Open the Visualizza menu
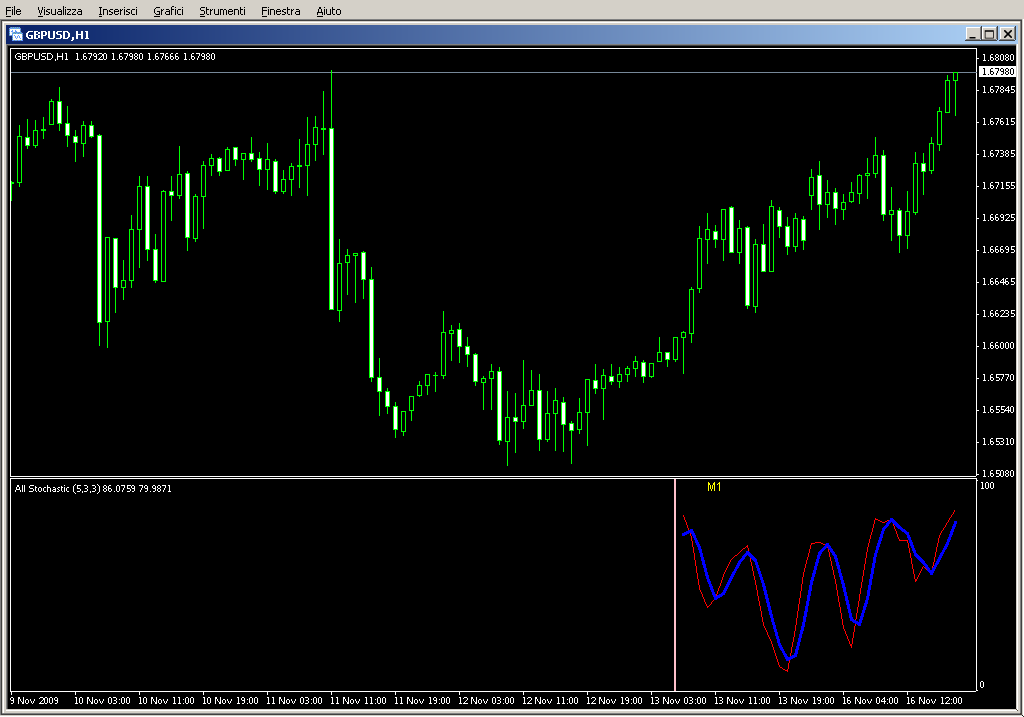 pyautogui.click(x=59, y=11)
